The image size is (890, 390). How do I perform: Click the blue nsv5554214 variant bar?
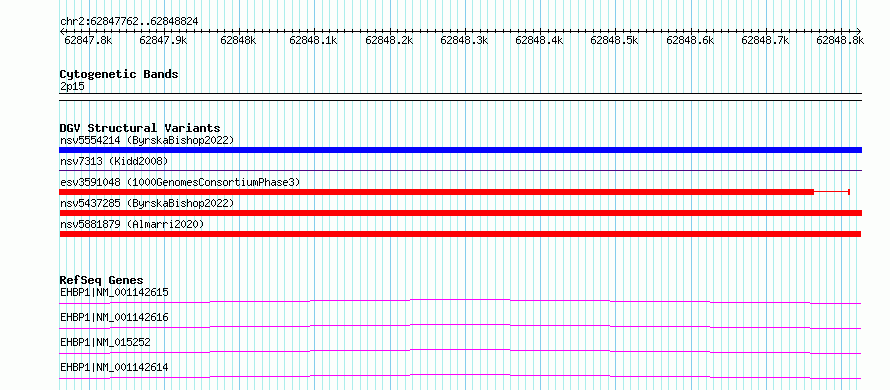tap(460, 150)
